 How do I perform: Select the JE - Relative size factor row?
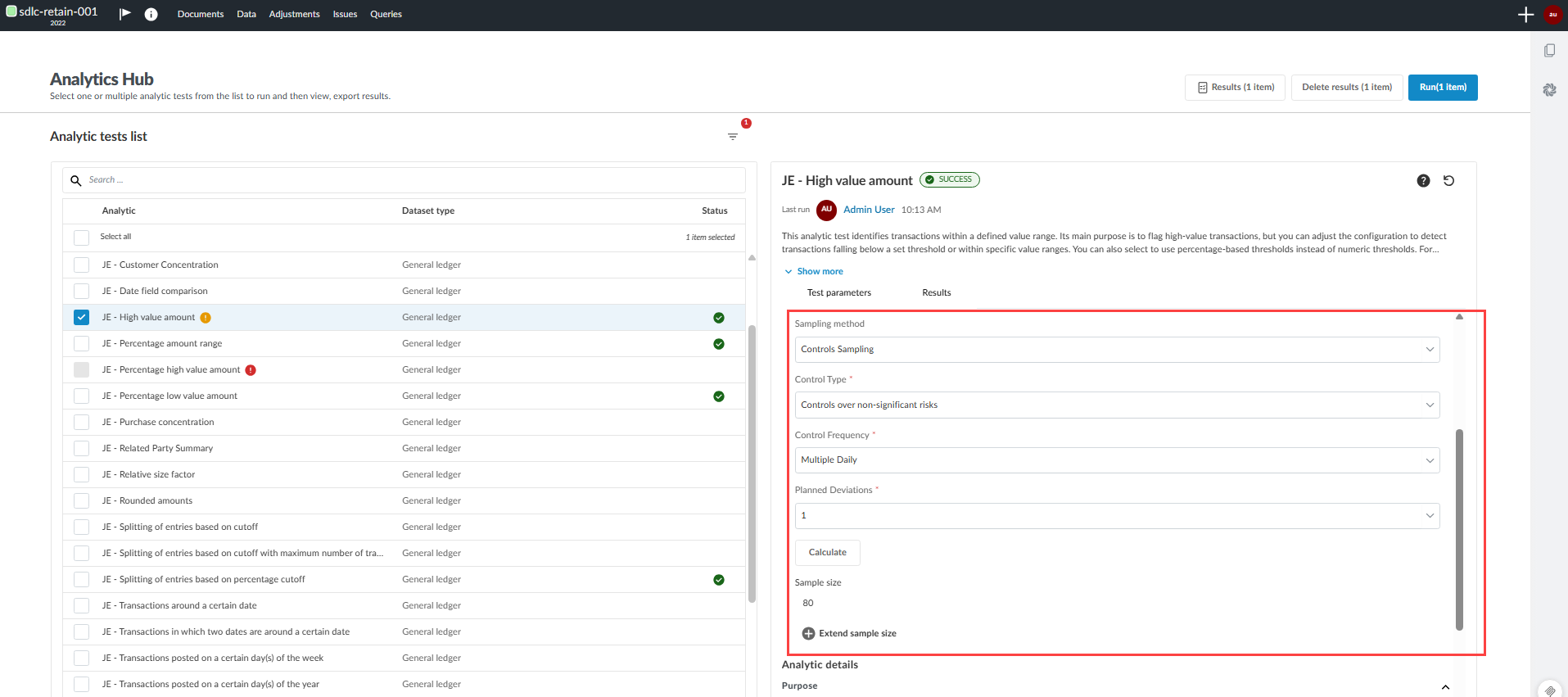tap(404, 475)
